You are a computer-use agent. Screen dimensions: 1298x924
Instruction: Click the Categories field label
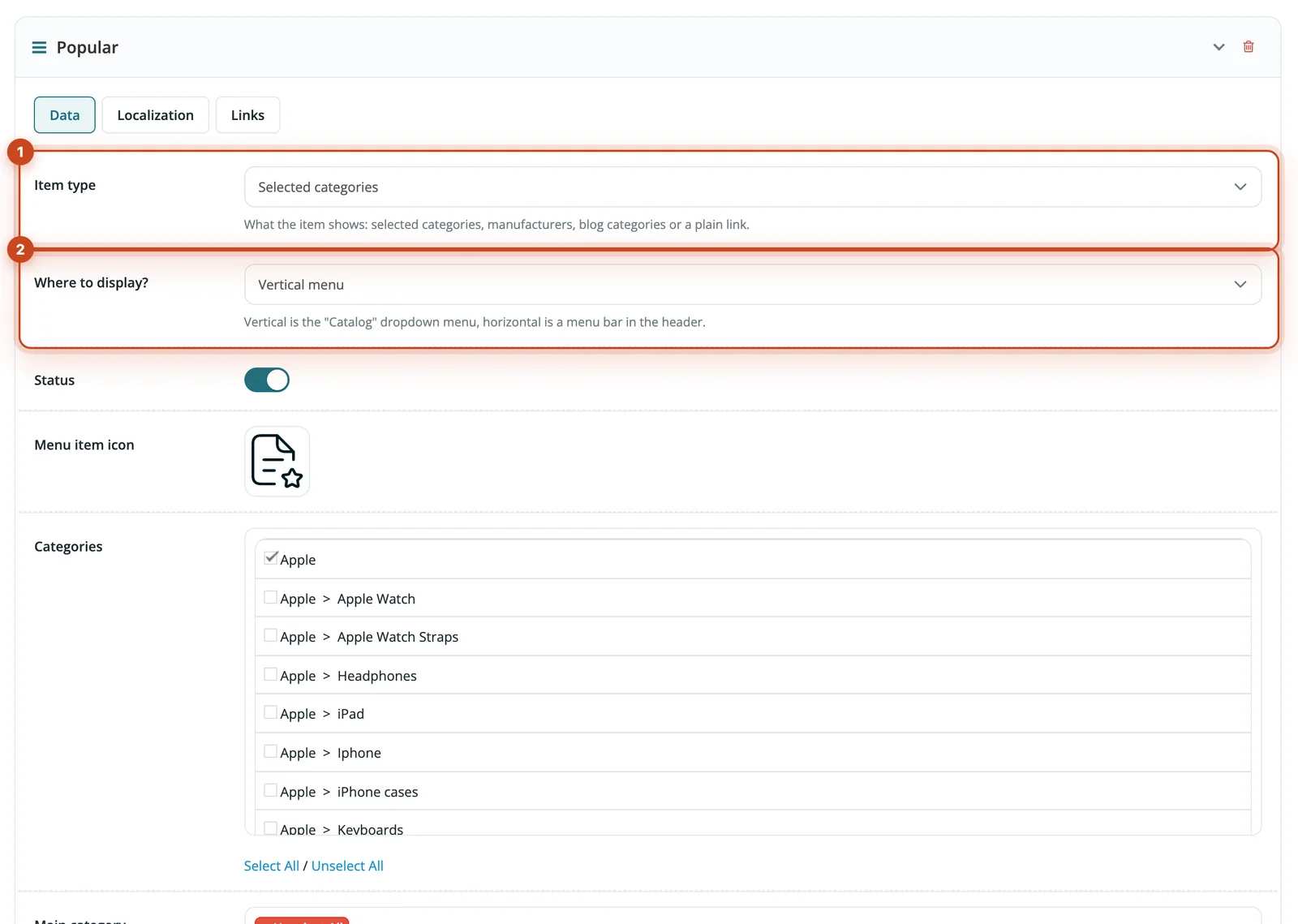tap(68, 547)
